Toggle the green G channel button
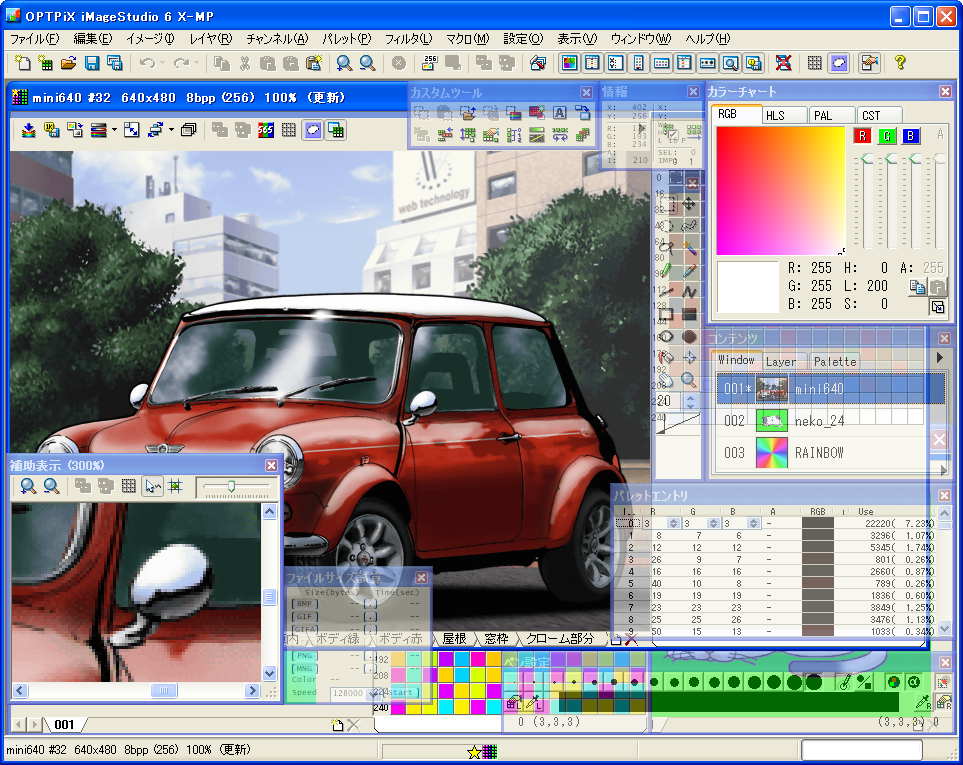963x765 pixels. coord(886,136)
